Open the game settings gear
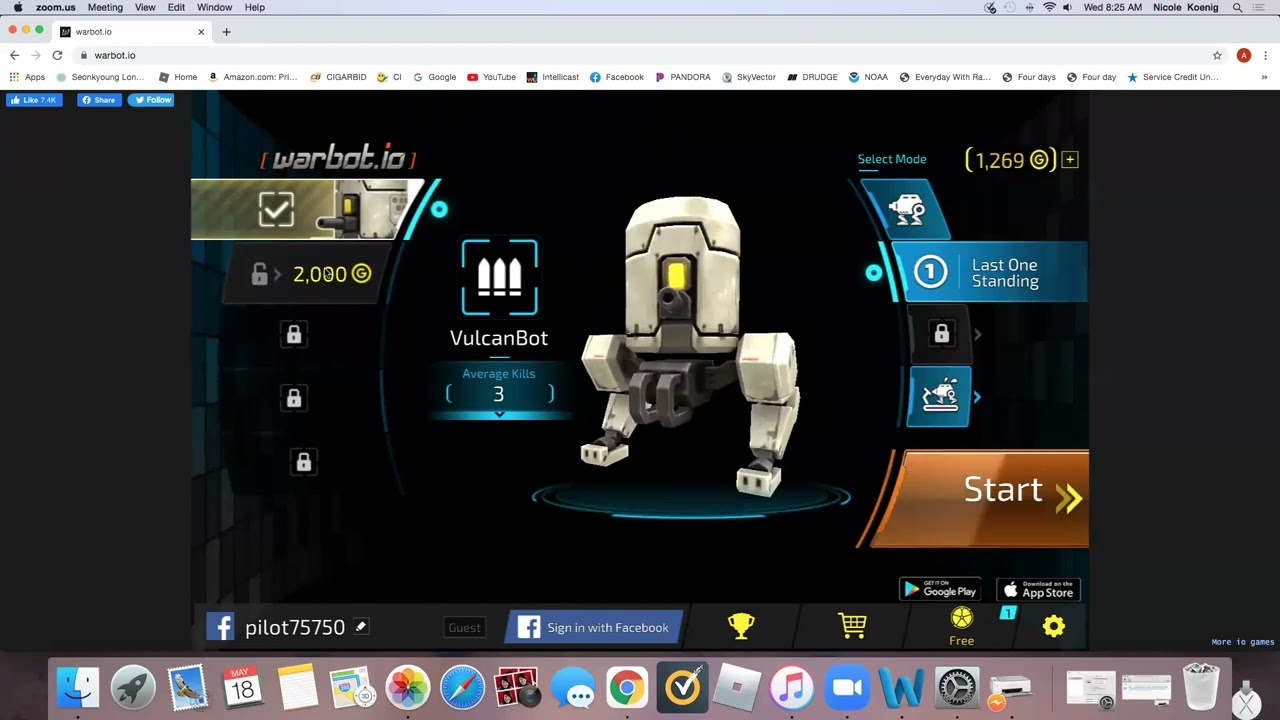The width and height of the screenshot is (1280, 720). (1054, 626)
